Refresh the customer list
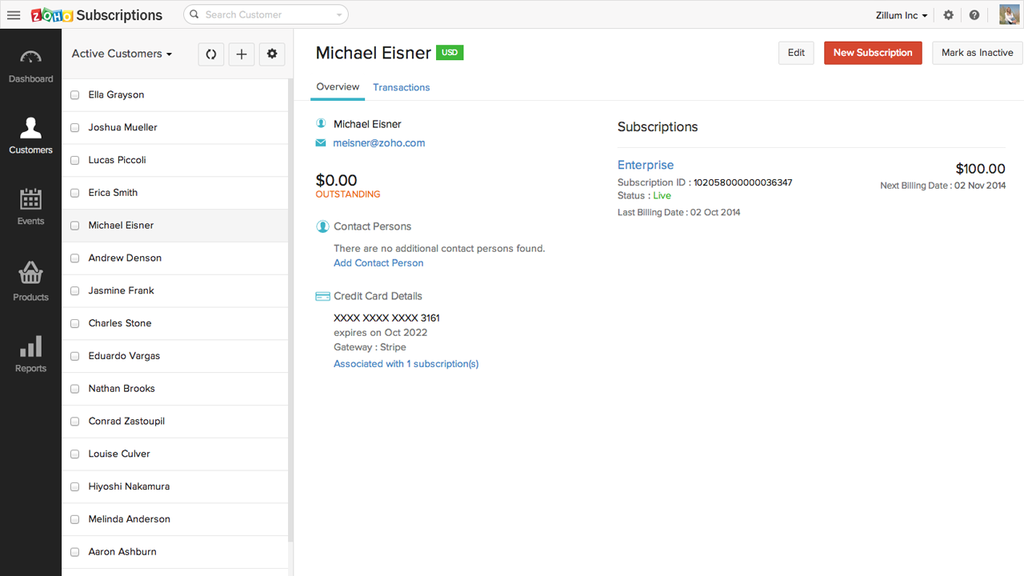This screenshot has height=576, width=1024. click(210, 53)
